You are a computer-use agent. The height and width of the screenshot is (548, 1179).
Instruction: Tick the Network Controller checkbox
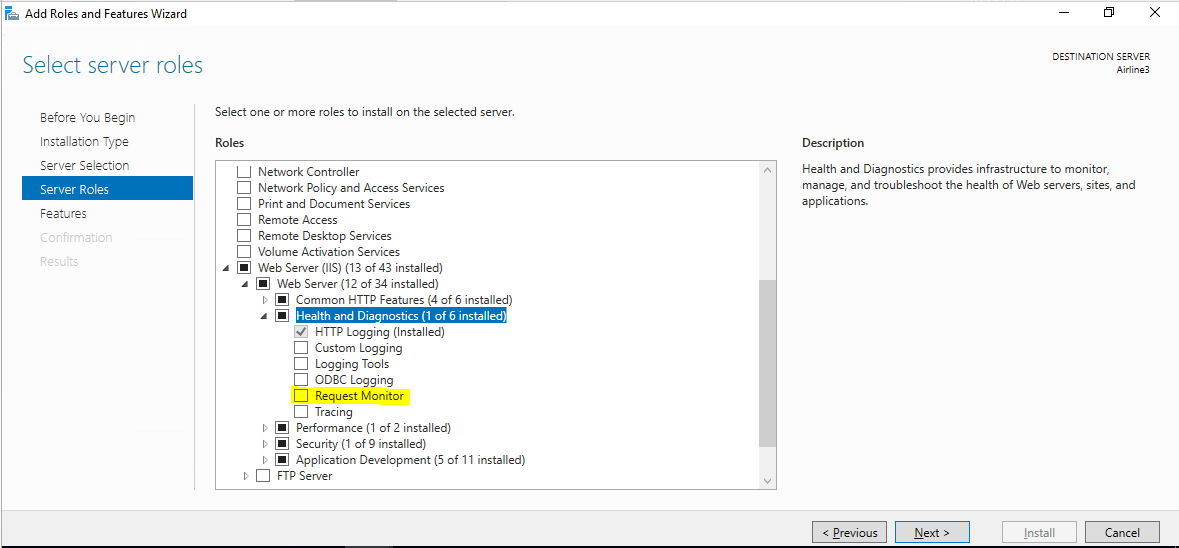click(x=244, y=171)
